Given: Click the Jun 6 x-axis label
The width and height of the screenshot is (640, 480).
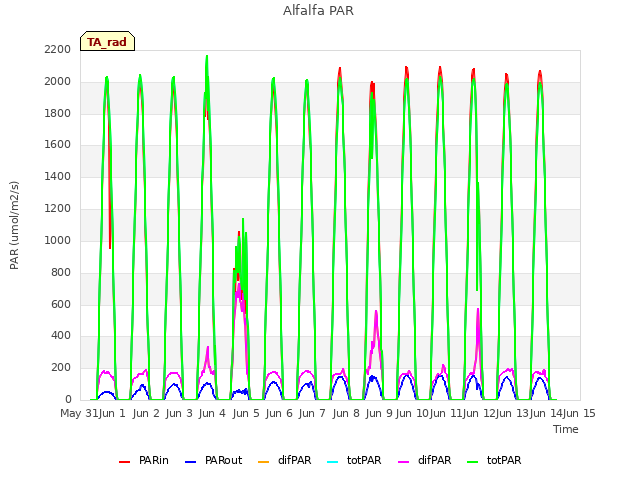Looking at the screenshot, I should (x=279, y=413).
